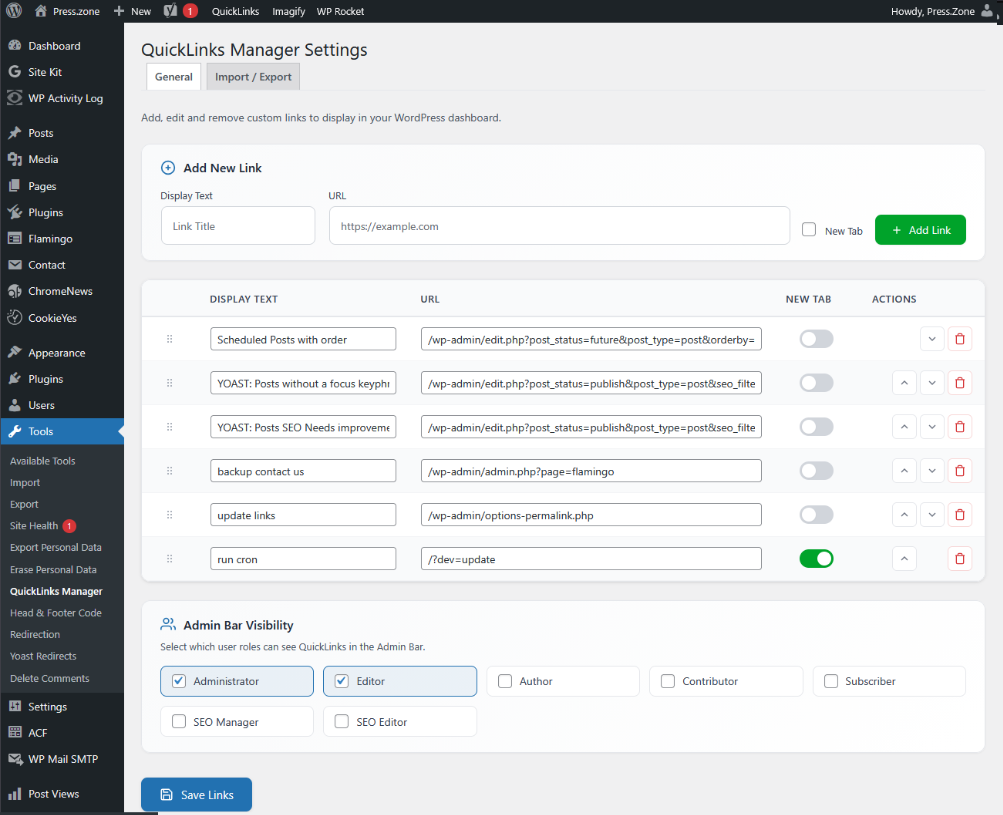Click the down chevron beside "backup contact us"
The image size is (1003, 815).
pyautogui.click(x=932, y=470)
